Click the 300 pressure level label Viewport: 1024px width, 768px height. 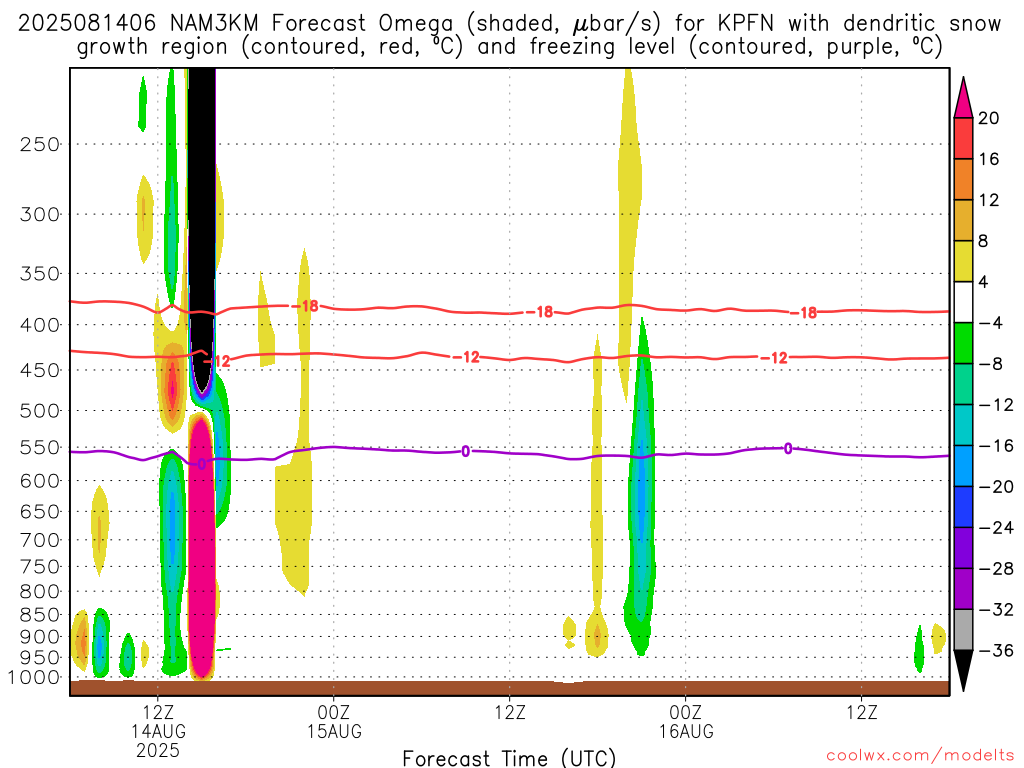[x=40, y=214]
